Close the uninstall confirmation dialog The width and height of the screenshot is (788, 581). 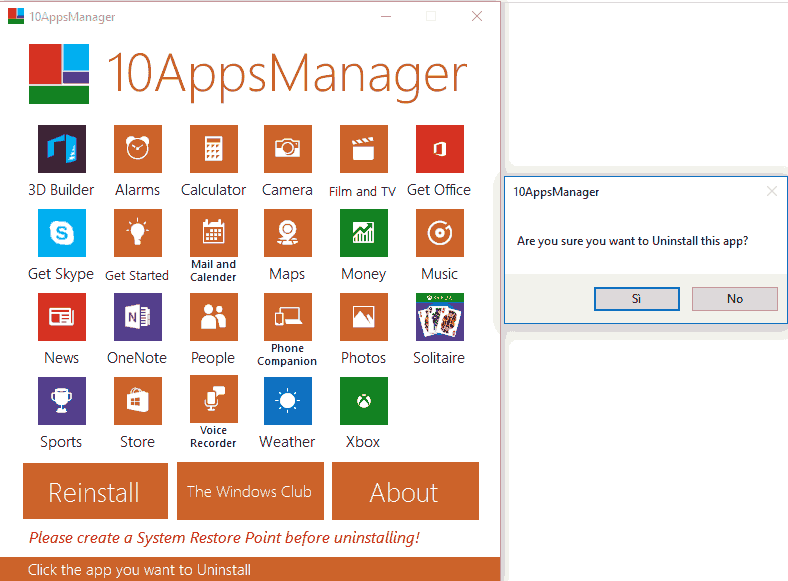(772, 191)
